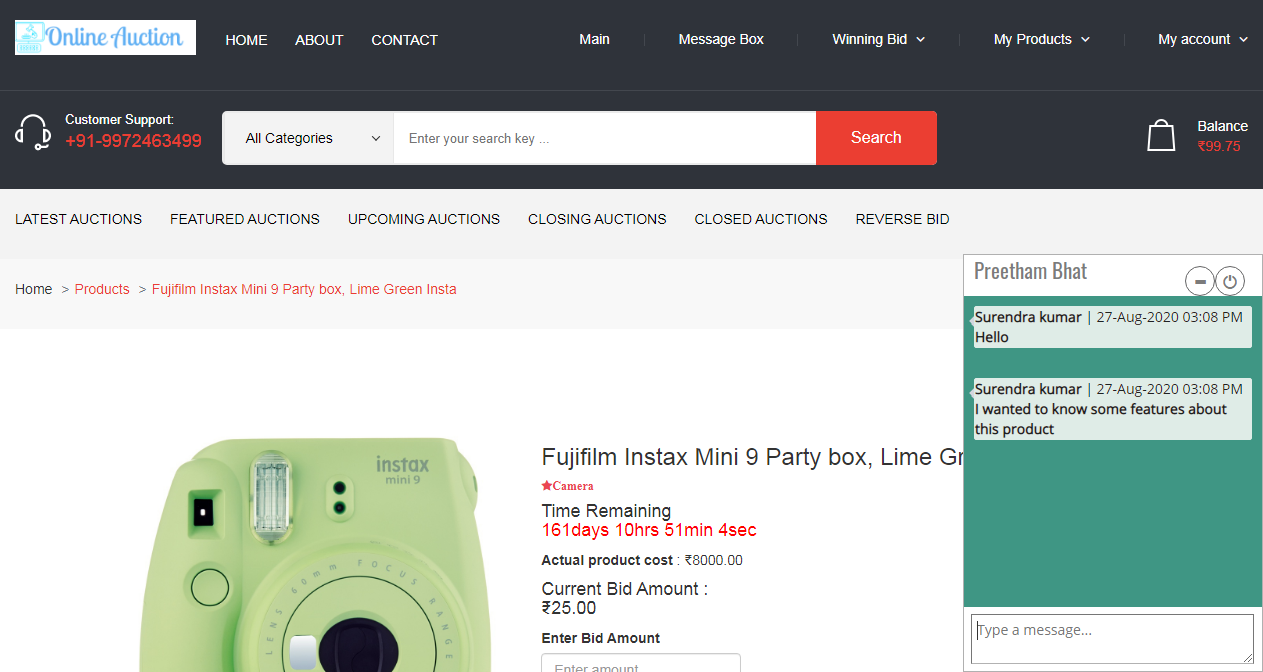Click the Fujifilm Instax Mini 9 product title
The image size is (1263, 672).
coord(752,457)
